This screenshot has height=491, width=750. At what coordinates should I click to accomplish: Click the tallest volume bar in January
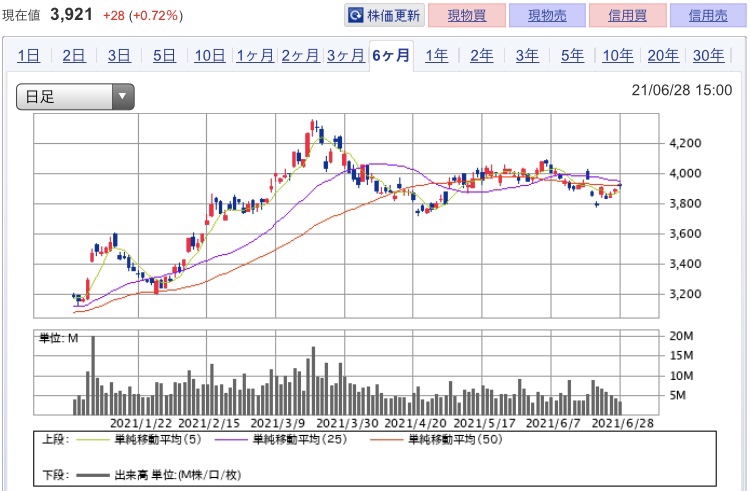(93, 375)
